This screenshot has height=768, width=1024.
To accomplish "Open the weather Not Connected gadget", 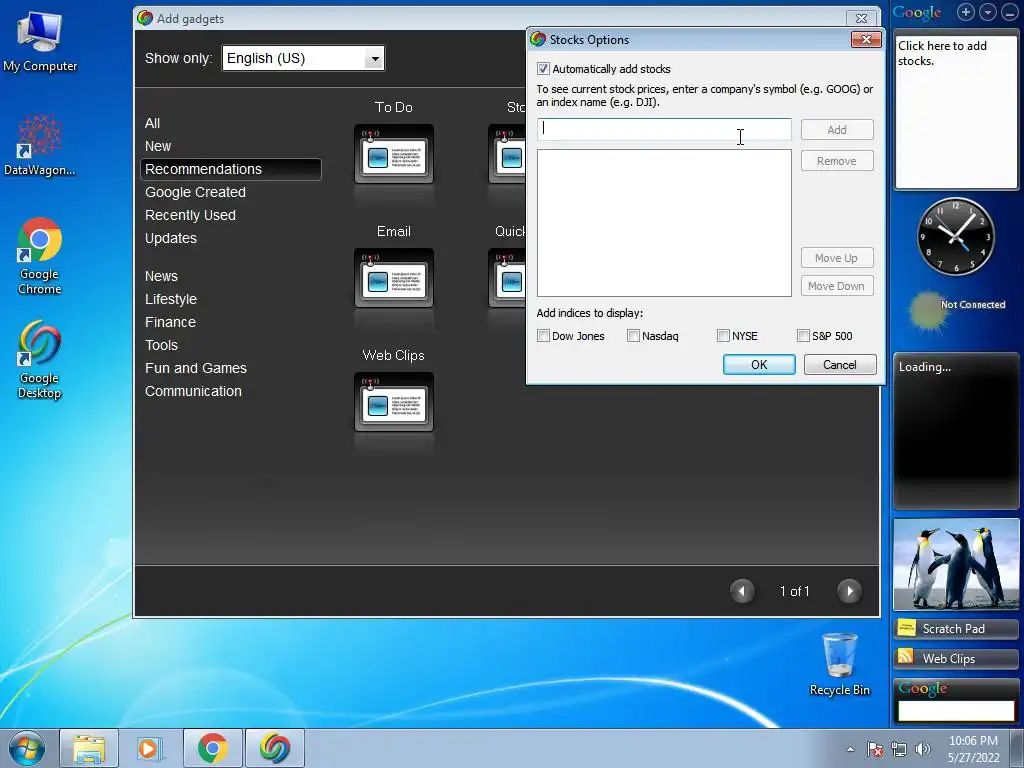I will point(956,310).
